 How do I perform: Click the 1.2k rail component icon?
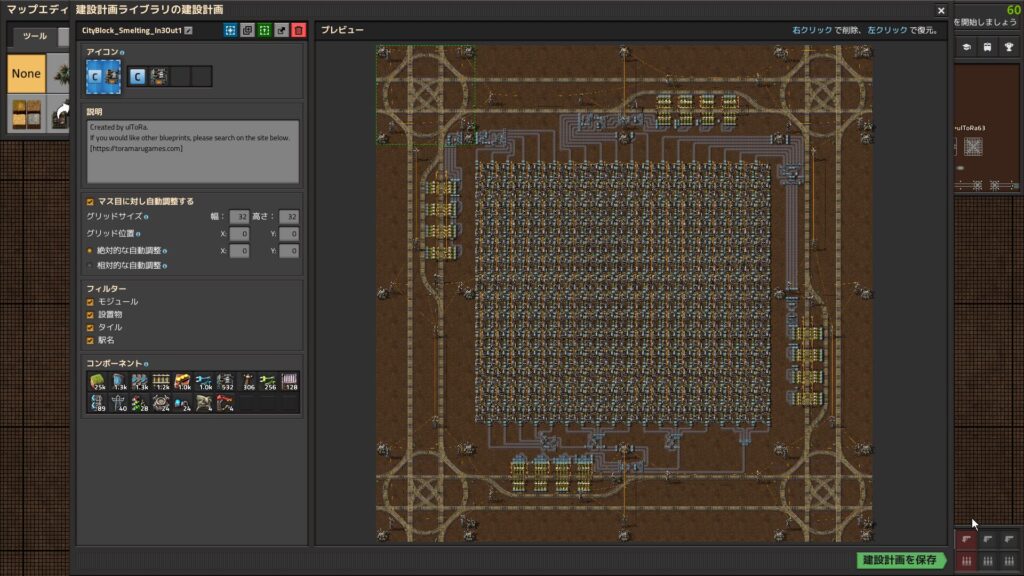(x=161, y=382)
